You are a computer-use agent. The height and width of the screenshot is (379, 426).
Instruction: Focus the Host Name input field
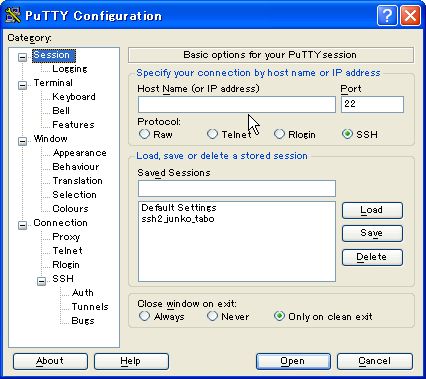click(x=237, y=105)
